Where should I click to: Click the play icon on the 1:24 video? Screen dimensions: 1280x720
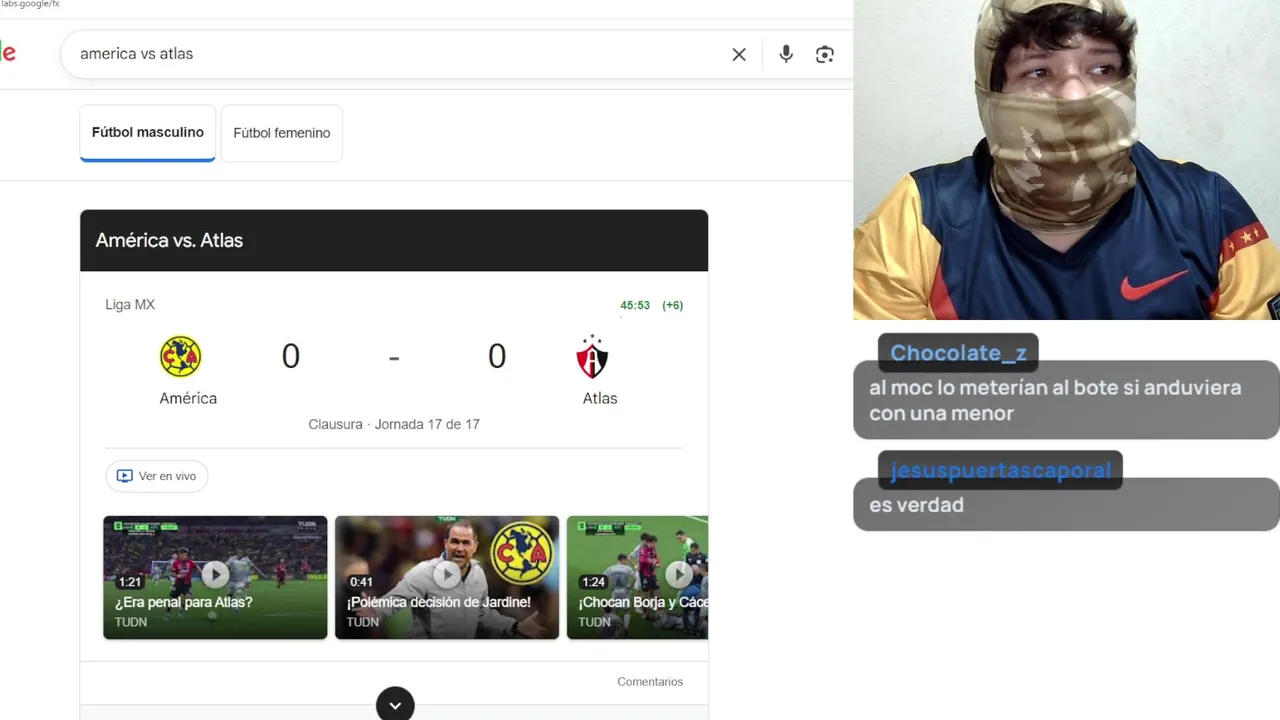[x=679, y=574]
